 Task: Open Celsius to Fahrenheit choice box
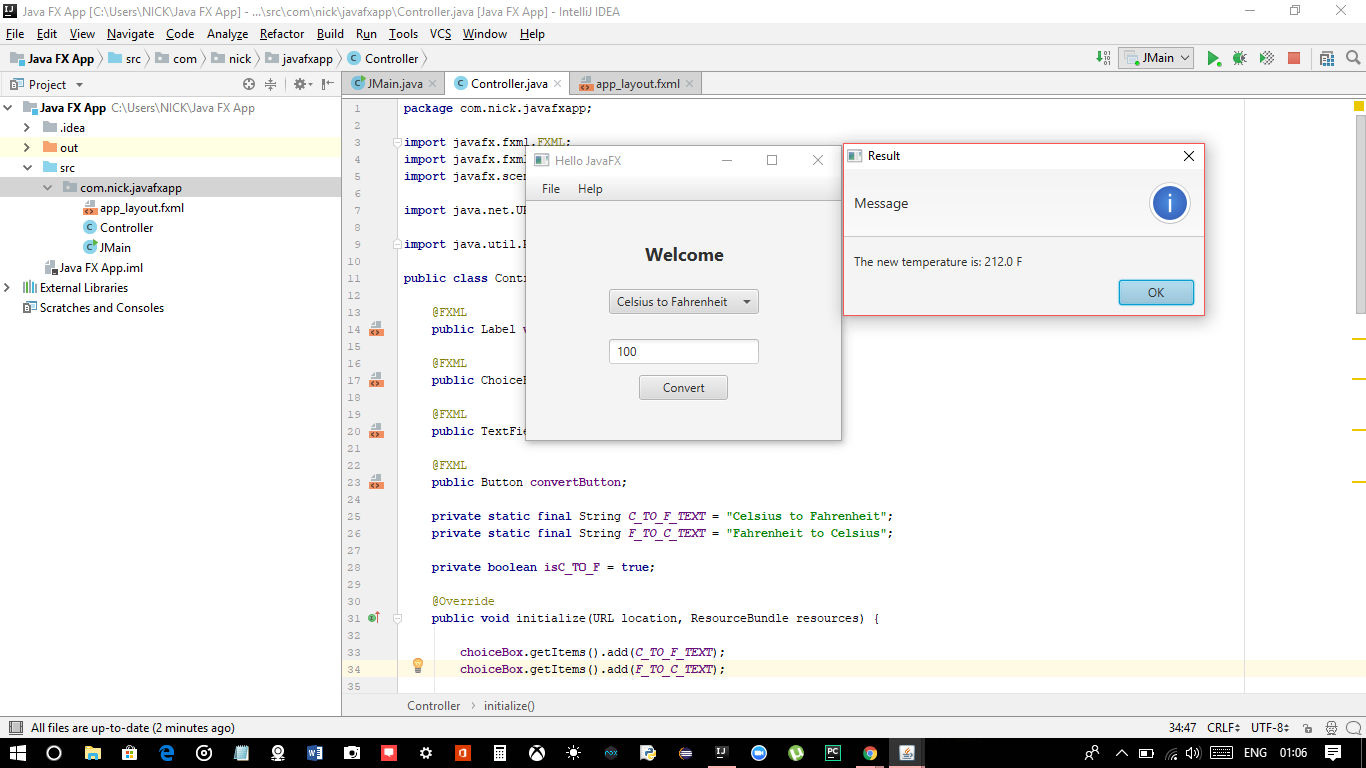tap(683, 301)
